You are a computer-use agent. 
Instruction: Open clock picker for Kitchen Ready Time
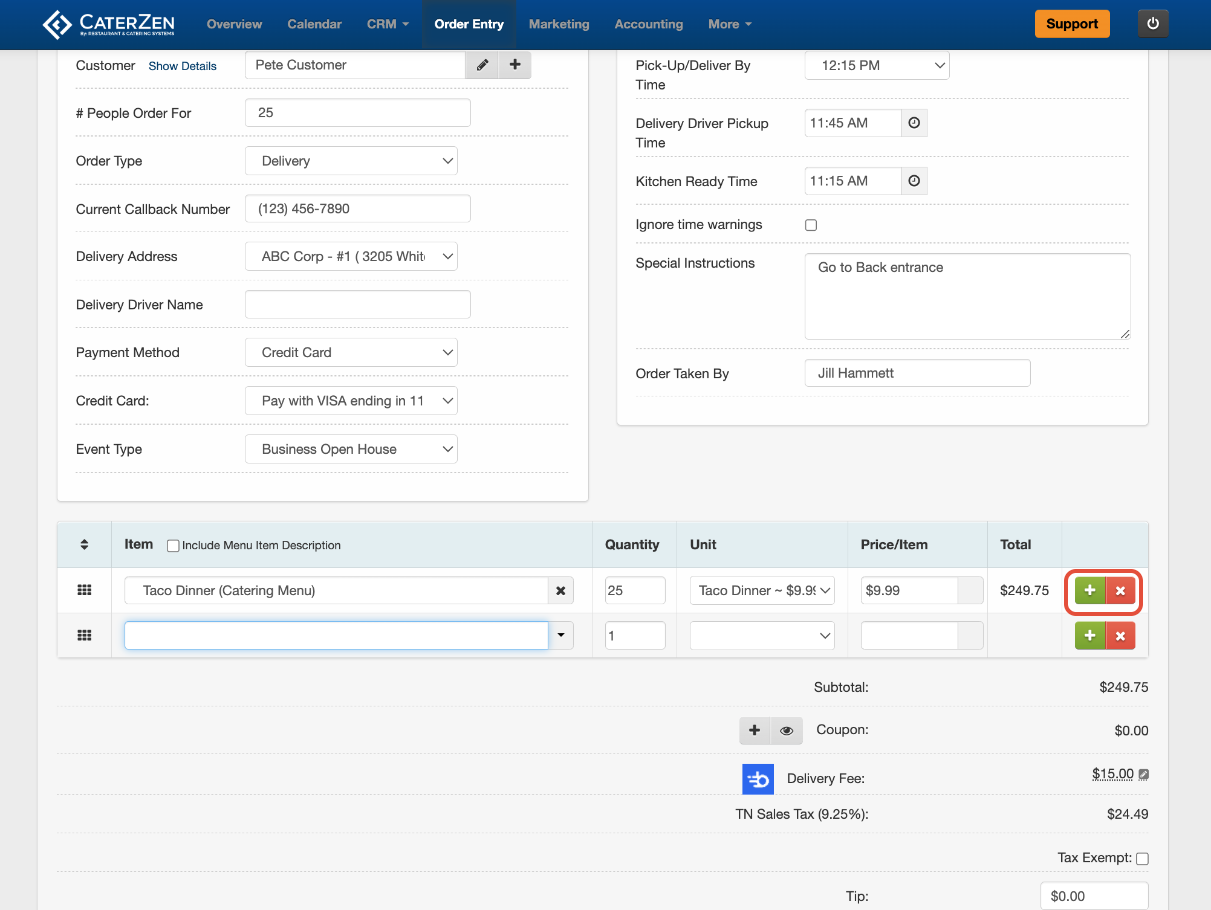(x=914, y=181)
